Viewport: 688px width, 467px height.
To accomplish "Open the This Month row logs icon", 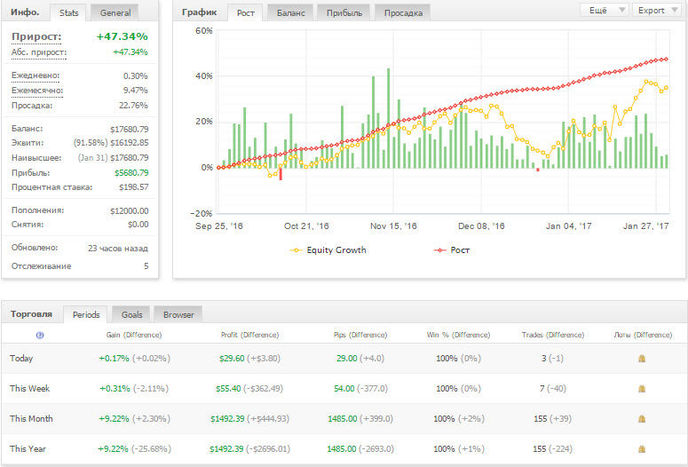I will [641, 419].
